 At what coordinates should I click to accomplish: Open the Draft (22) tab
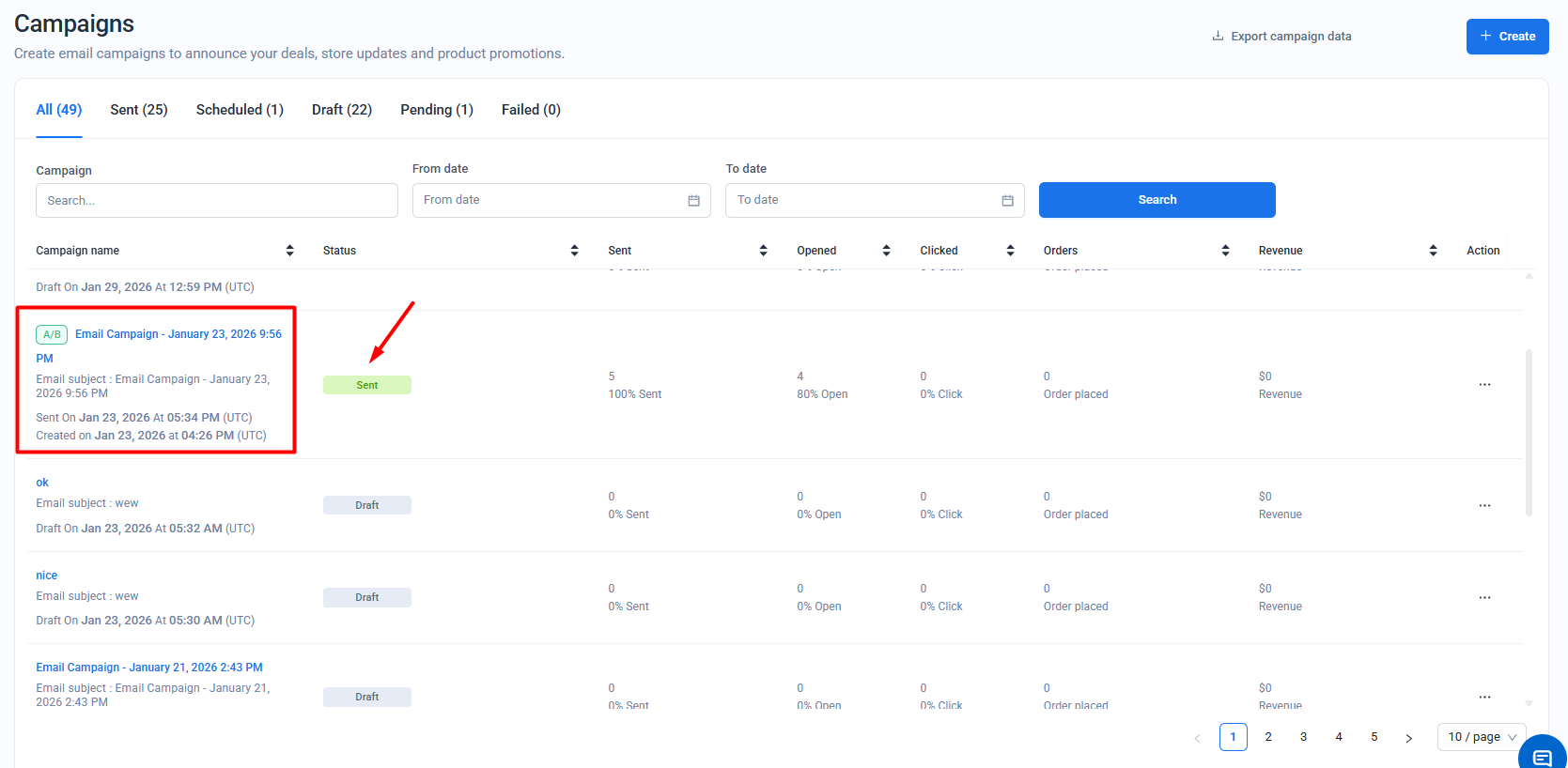[x=342, y=110]
